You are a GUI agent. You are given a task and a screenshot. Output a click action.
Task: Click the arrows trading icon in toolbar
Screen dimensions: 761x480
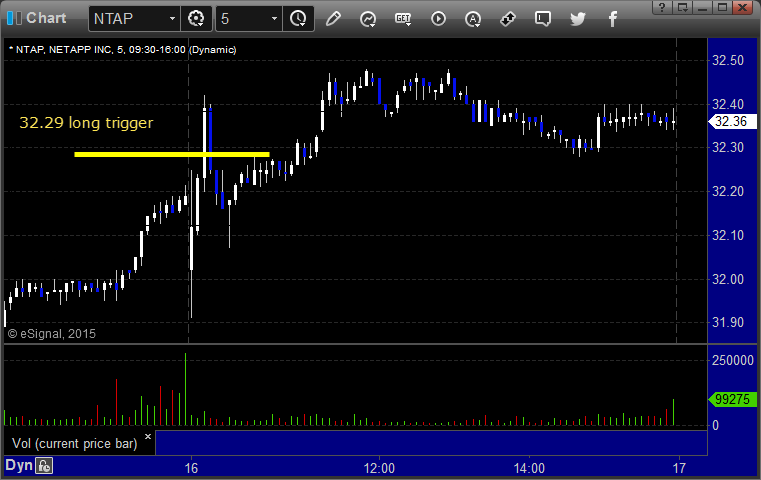coord(508,19)
